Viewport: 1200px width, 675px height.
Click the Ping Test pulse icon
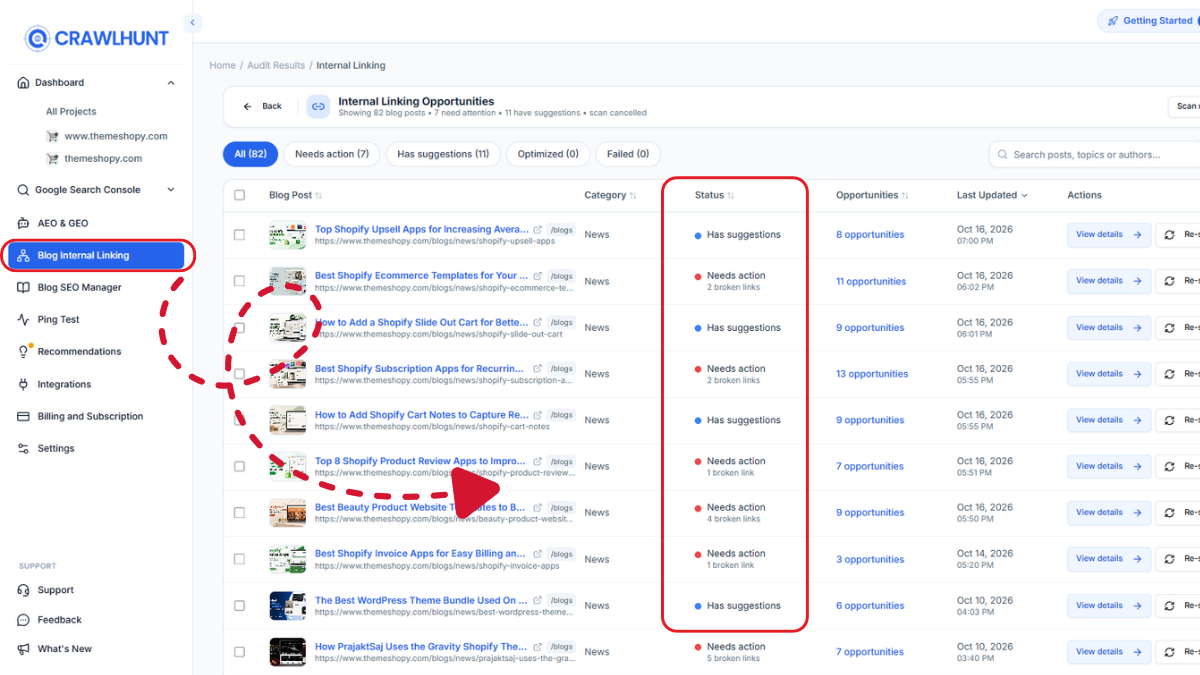[x=23, y=320]
